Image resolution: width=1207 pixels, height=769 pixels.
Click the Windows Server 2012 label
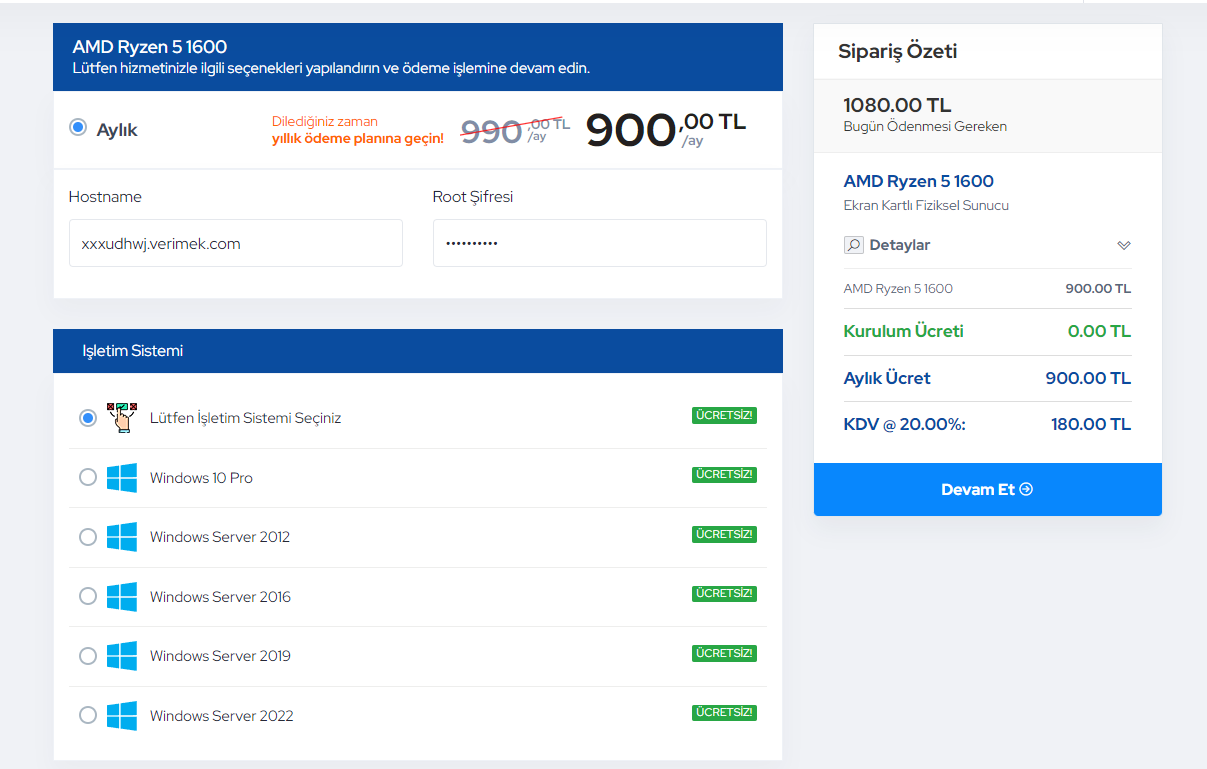coord(220,537)
